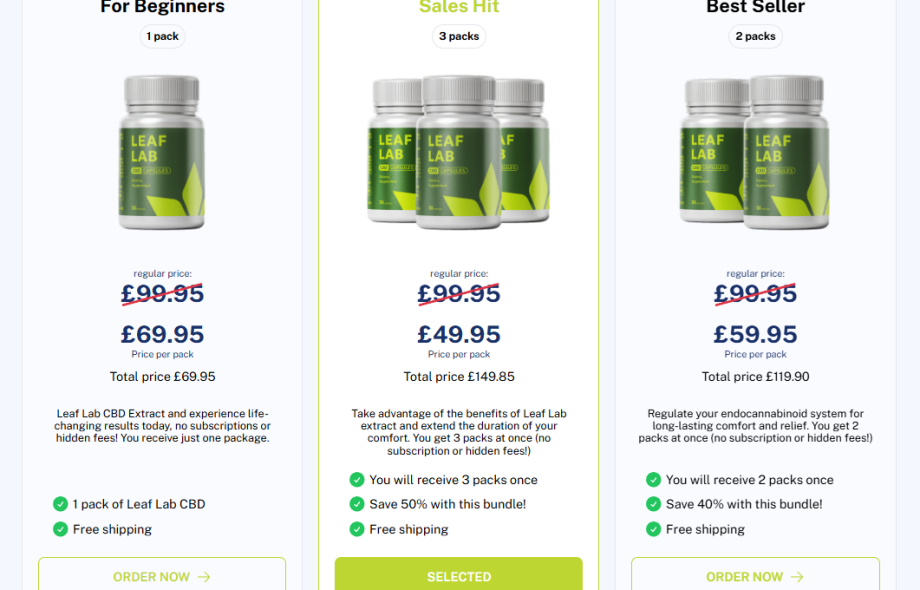Image resolution: width=920 pixels, height=590 pixels.
Task: Click Free shipping checkmark in the Sales Hit card
Action: pos(357,529)
